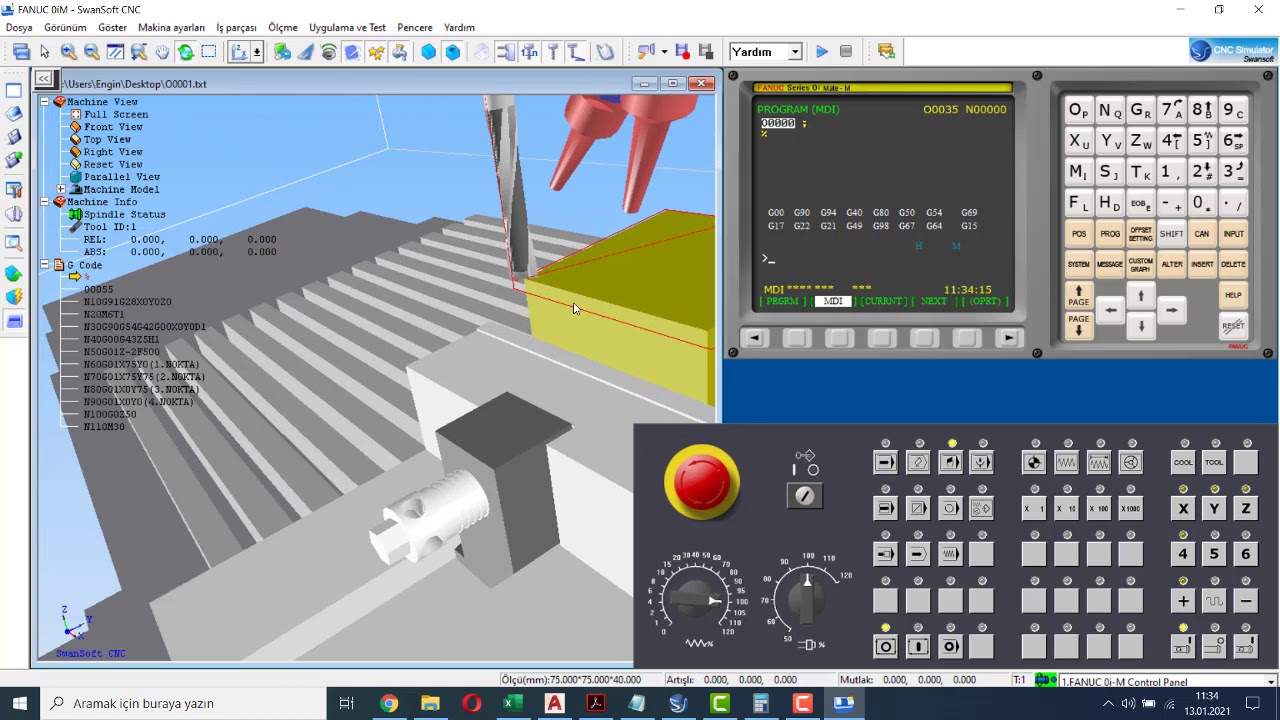Click the RESET key on FANUC keypad

pyautogui.click(x=1234, y=325)
